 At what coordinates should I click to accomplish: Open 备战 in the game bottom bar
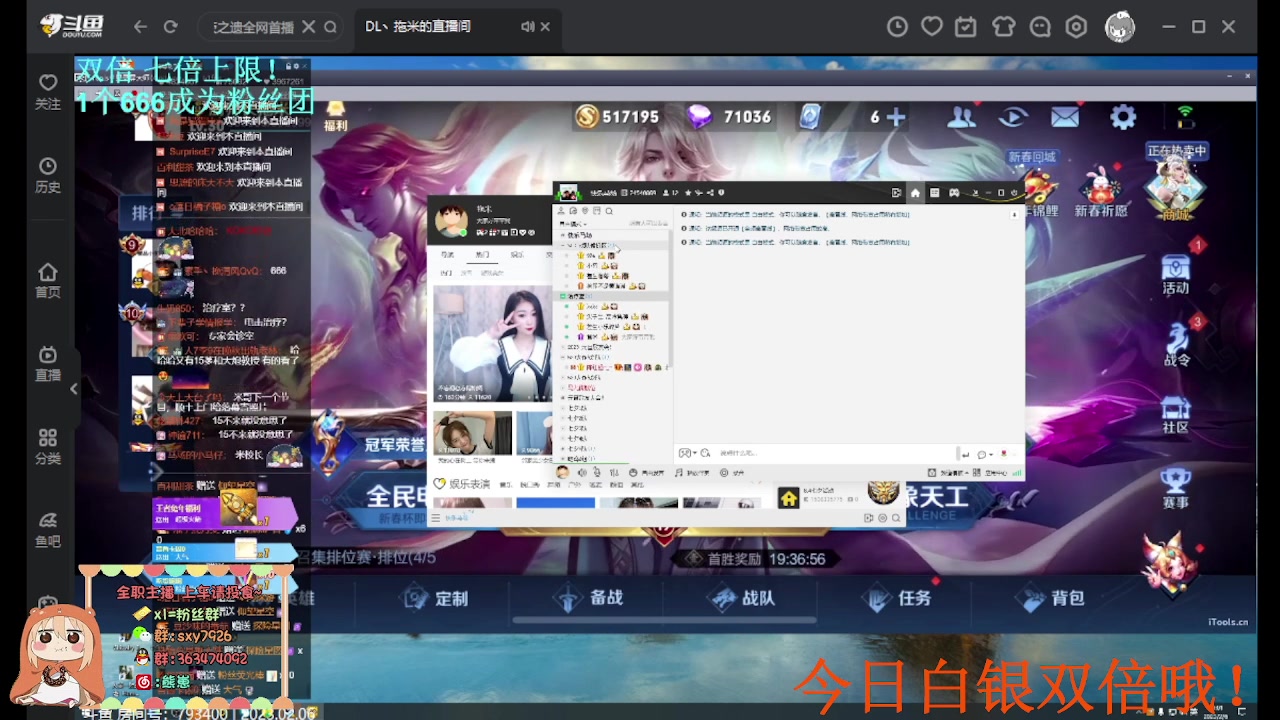coord(590,598)
